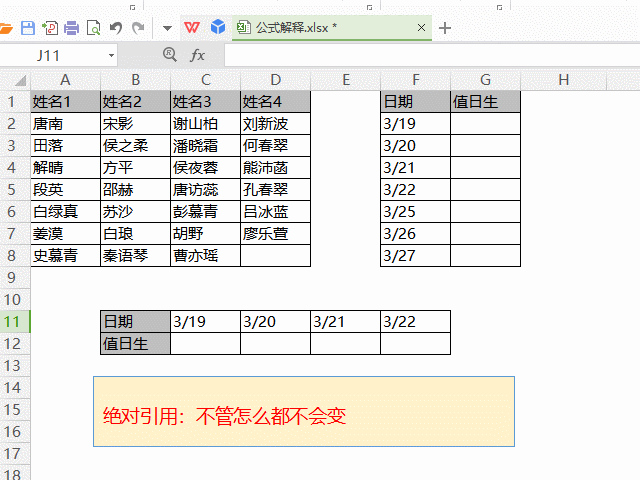
Task: Click the 3/25 date in column F
Action: pyautogui.click(x=416, y=212)
